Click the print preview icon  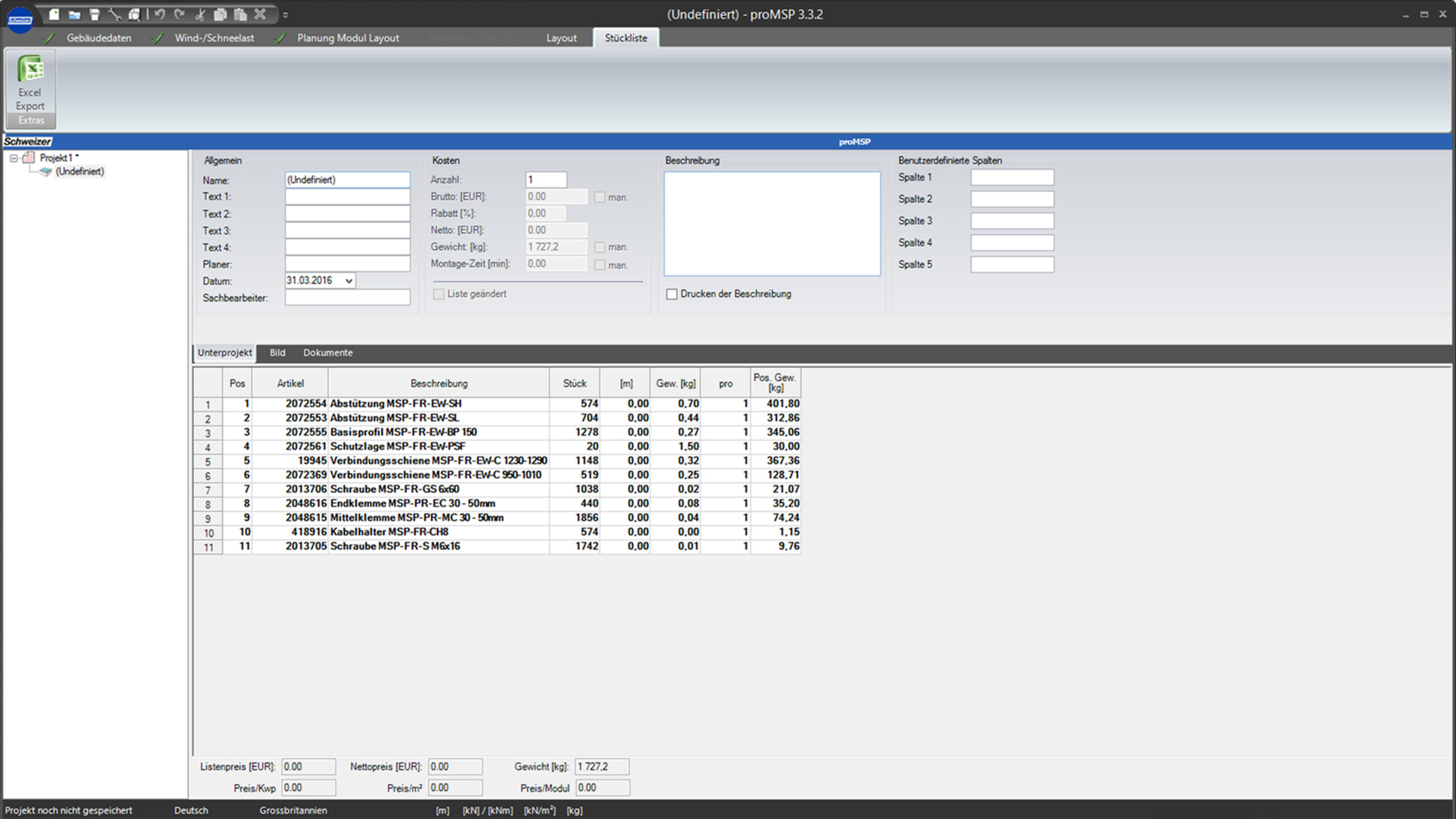pyautogui.click(x=134, y=15)
